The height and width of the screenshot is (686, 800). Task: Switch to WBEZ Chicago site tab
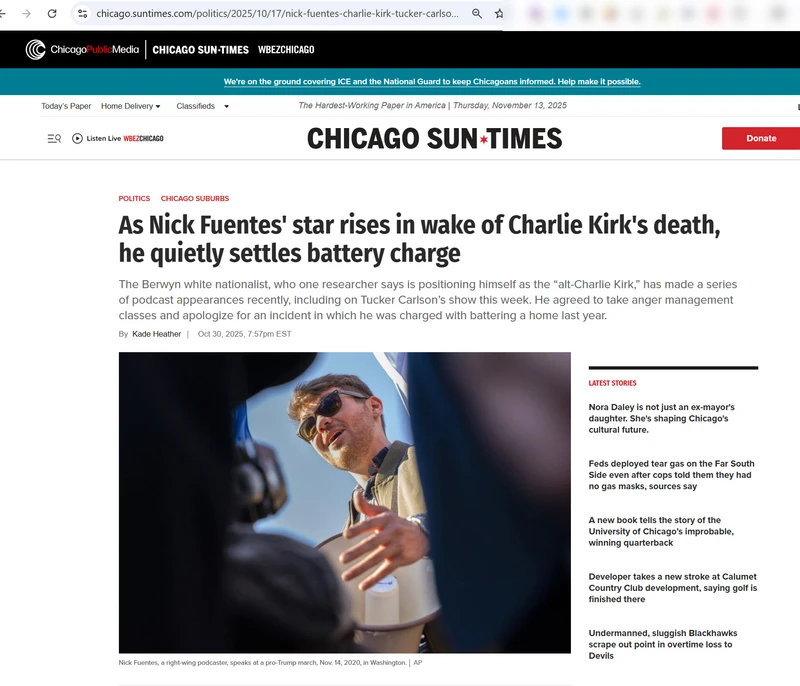point(286,49)
